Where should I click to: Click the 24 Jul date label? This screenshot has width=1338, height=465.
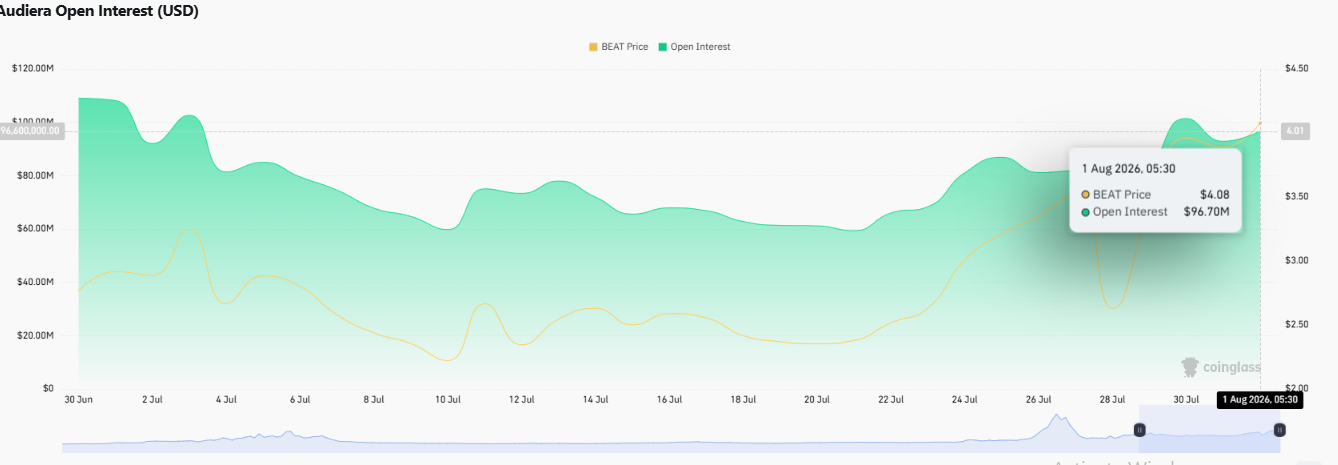964,400
